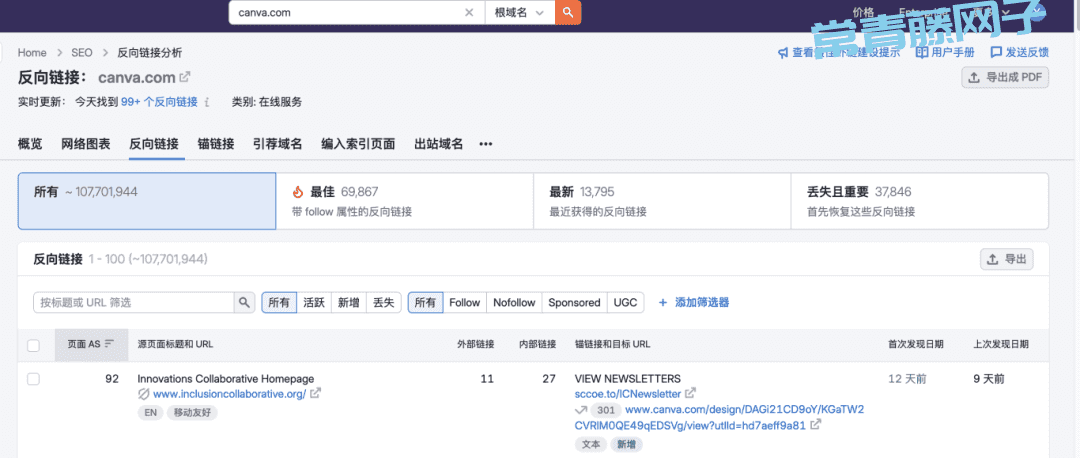Select the Follow link-type filter

(x=464, y=302)
